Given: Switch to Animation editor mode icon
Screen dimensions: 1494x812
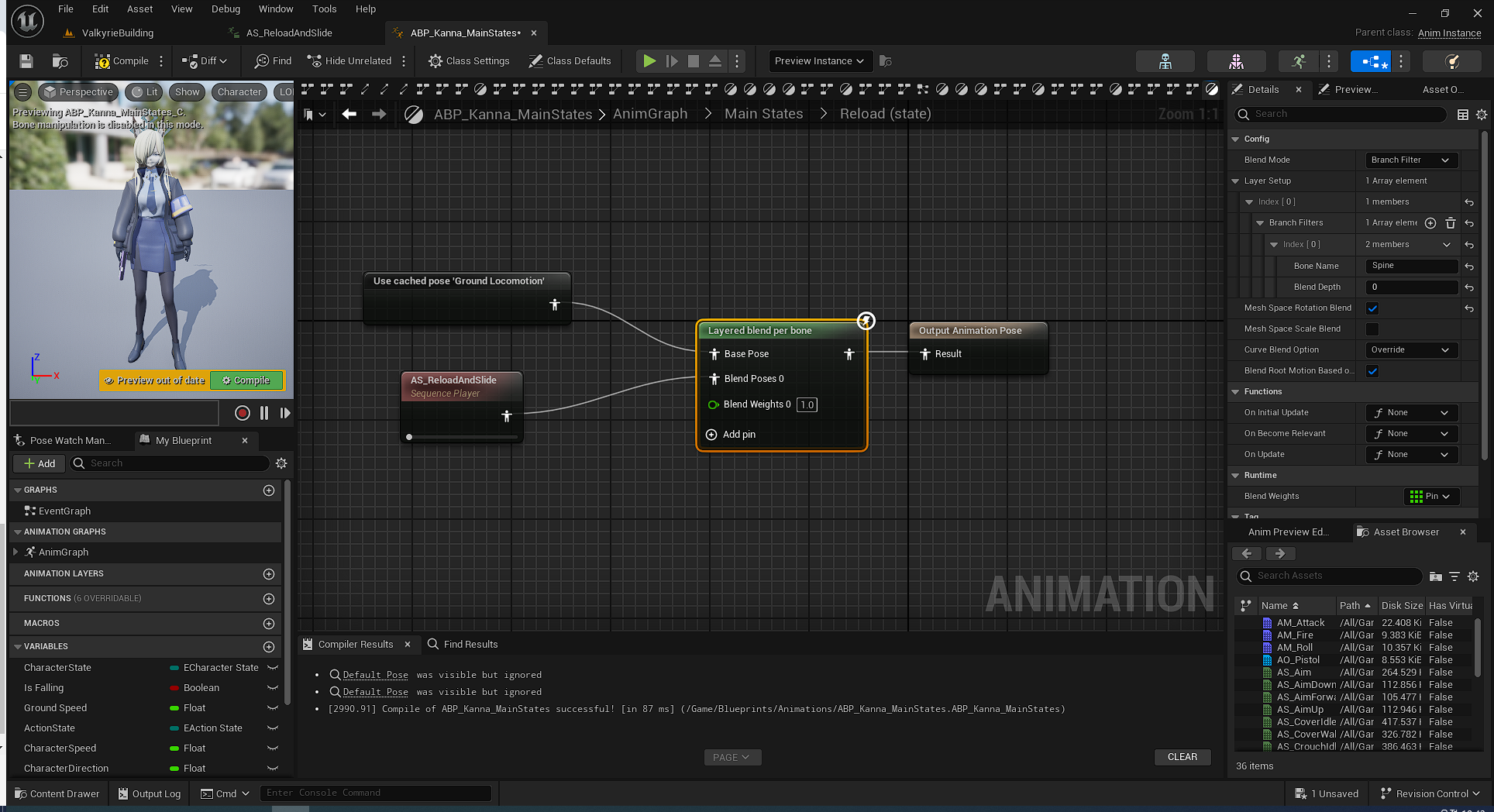Looking at the screenshot, I should click(x=1300, y=61).
